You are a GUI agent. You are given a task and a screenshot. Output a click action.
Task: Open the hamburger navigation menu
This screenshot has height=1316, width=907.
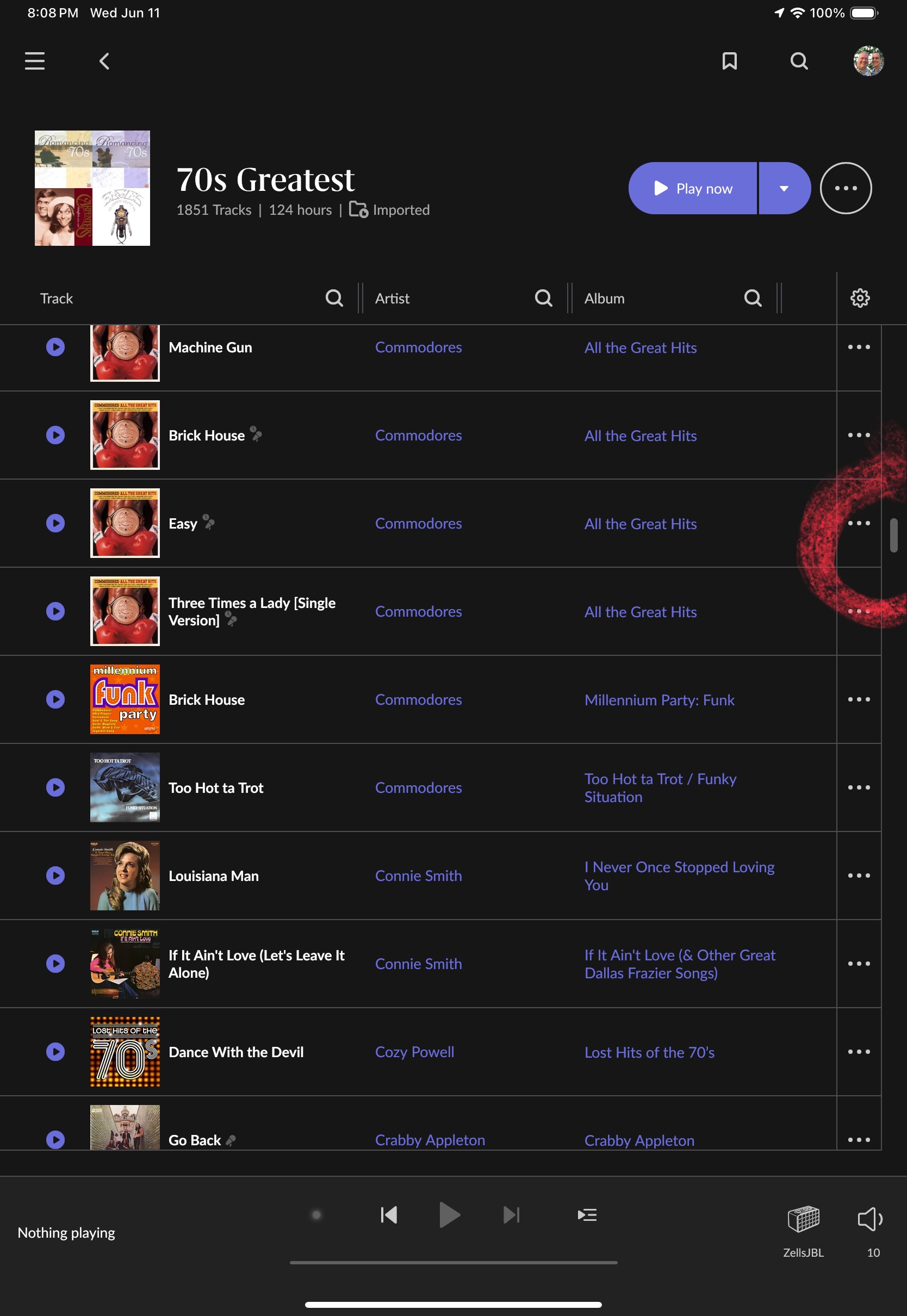(x=35, y=61)
